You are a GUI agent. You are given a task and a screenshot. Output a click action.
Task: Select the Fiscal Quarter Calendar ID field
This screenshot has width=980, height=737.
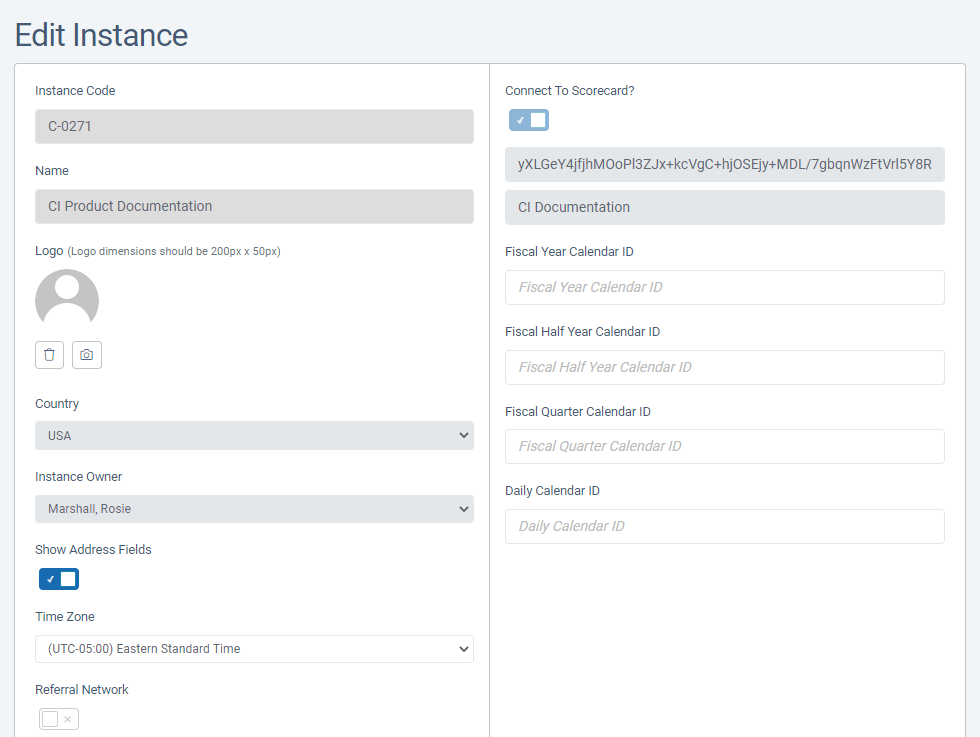click(724, 446)
